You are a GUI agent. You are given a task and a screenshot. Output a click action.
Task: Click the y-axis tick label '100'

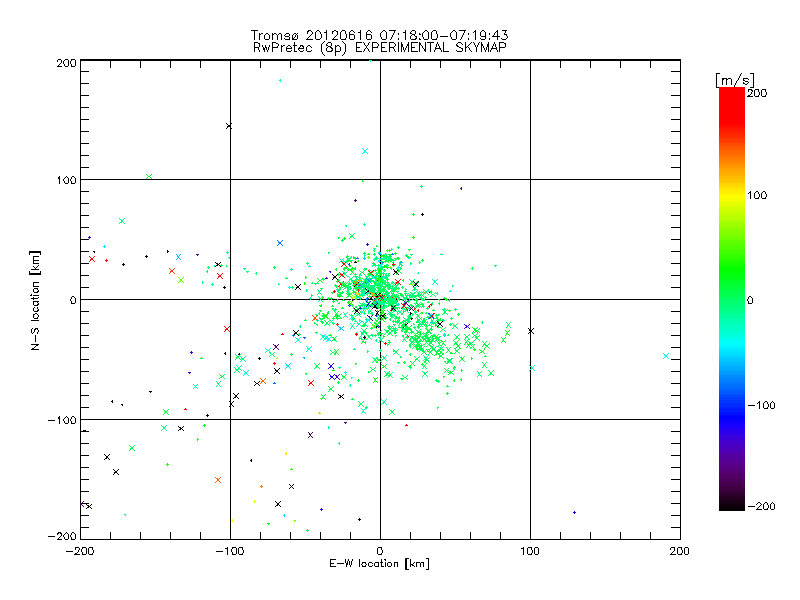(66, 180)
